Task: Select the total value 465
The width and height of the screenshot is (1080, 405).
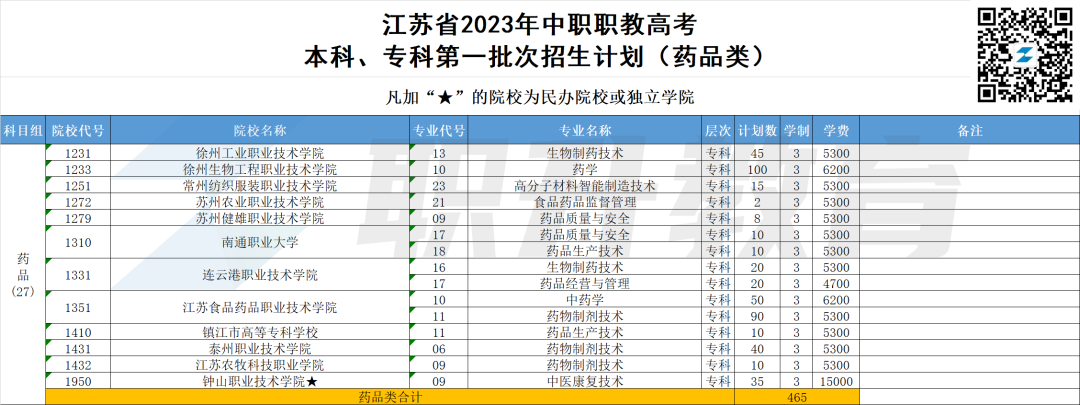Action: [x=796, y=397]
